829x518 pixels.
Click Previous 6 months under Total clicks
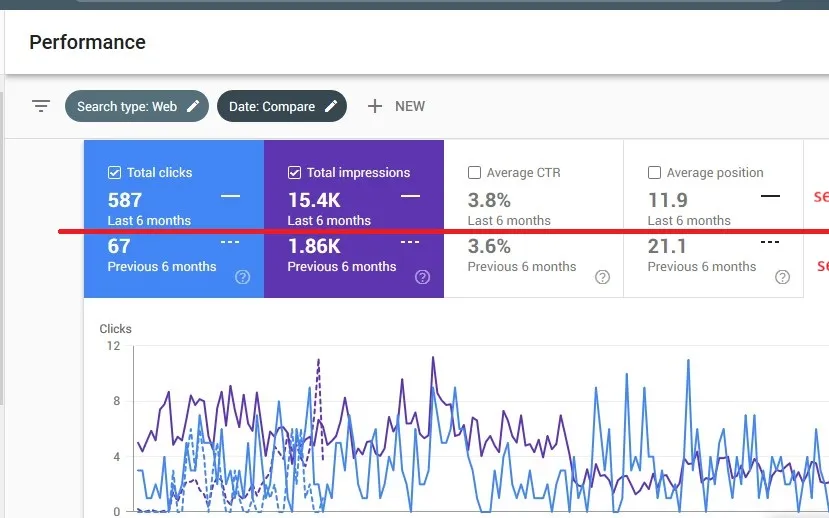pyautogui.click(x=162, y=266)
